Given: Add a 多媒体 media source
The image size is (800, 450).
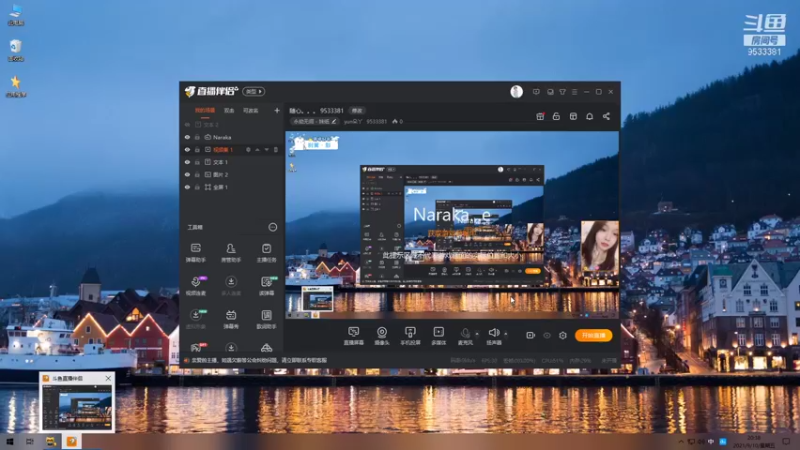Looking at the screenshot, I should pos(439,336).
